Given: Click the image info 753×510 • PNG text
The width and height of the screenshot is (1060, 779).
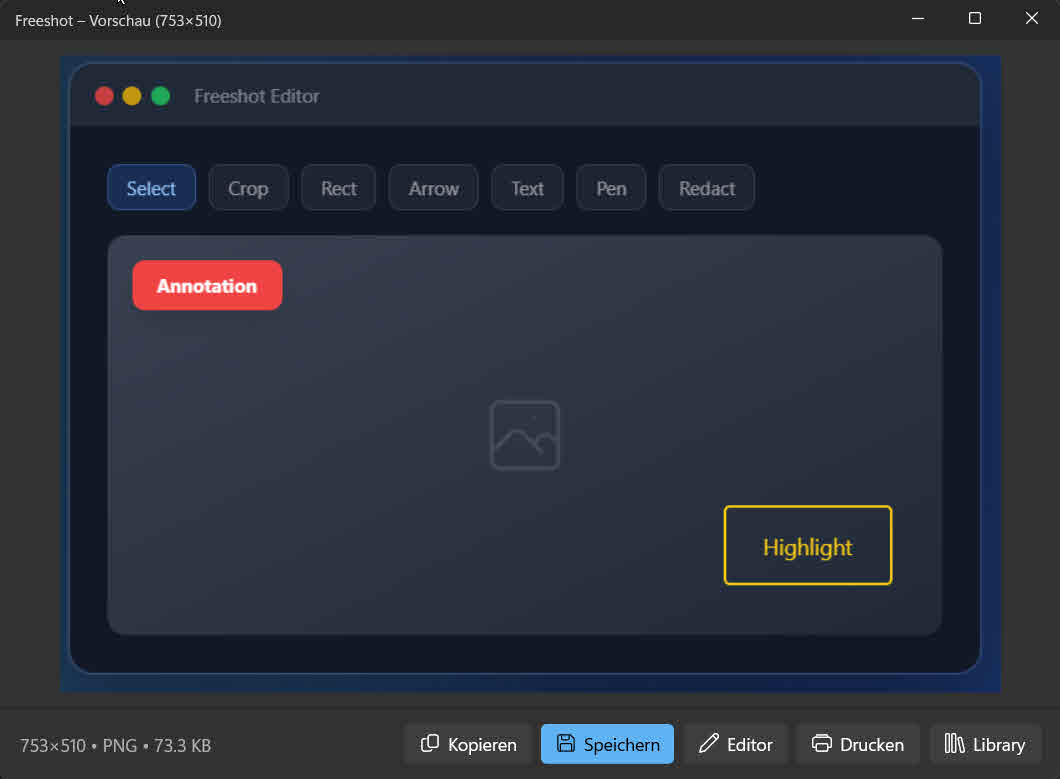Looking at the screenshot, I should click(116, 745).
